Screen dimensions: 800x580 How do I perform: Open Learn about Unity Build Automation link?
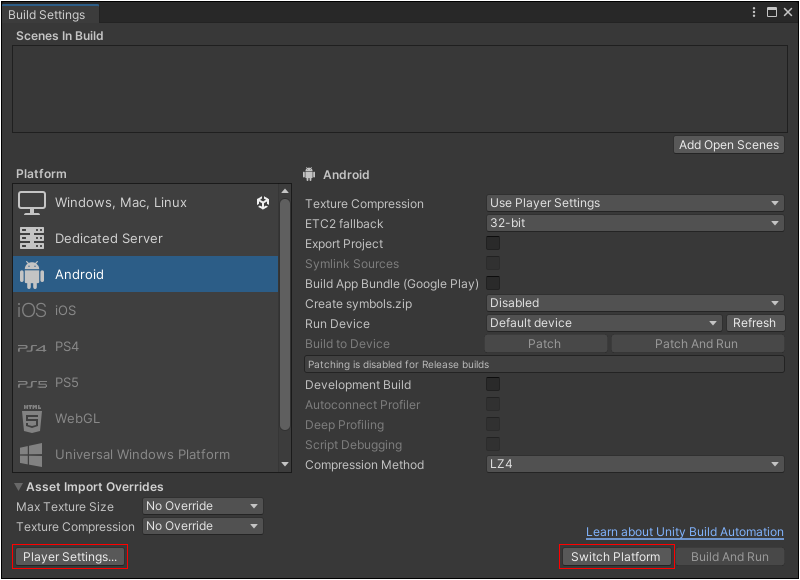point(684,532)
